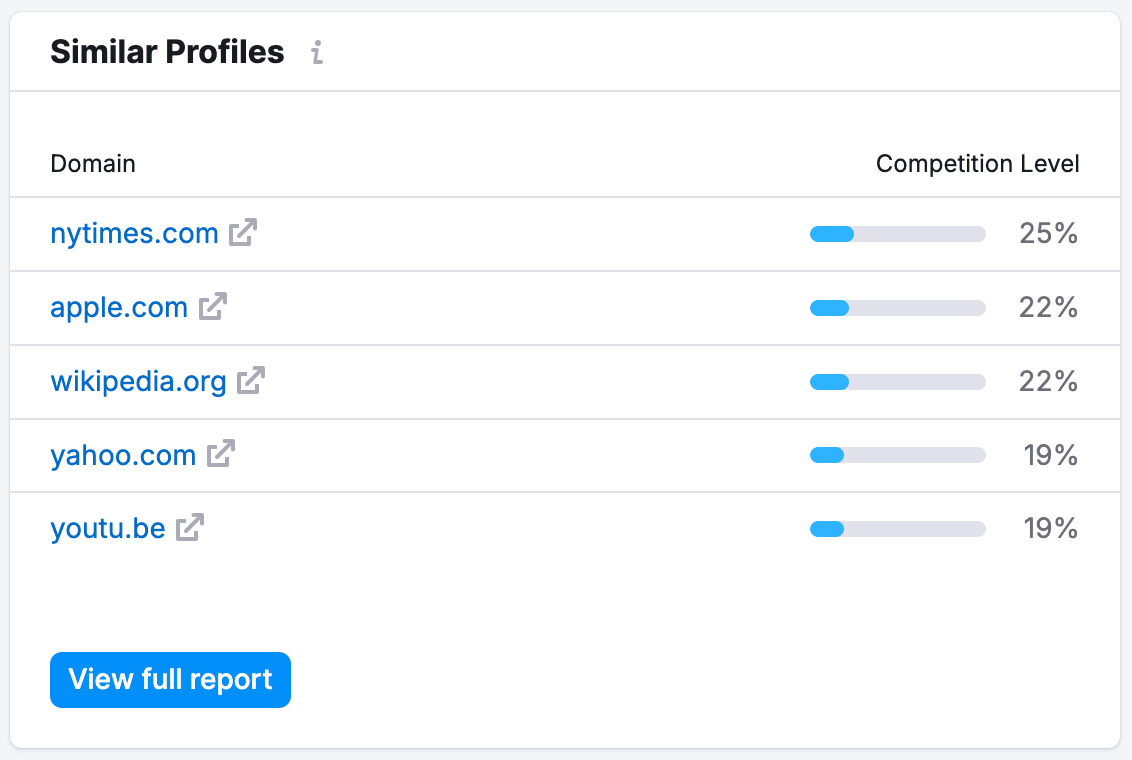Image resolution: width=1132 pixels, height=760 pixels.
Task: Click the Competition Level column header
Action: click(x=977, y=163)
